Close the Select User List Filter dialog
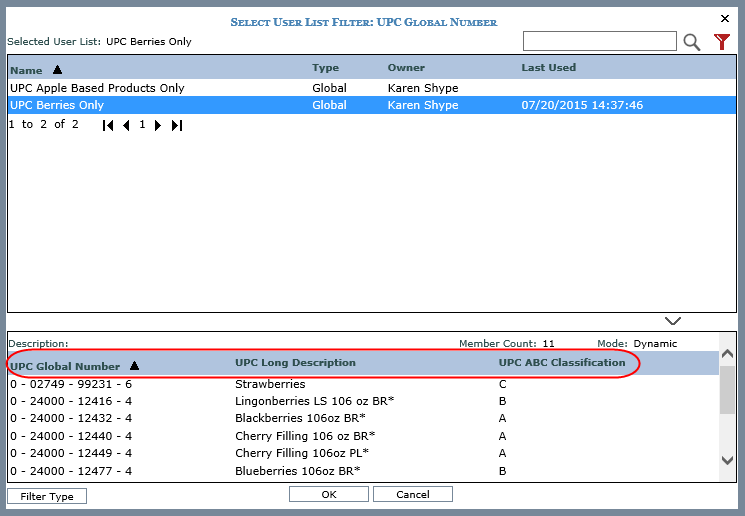The height and width of the screenshot is (516, 745). click(x=725, y=19)
